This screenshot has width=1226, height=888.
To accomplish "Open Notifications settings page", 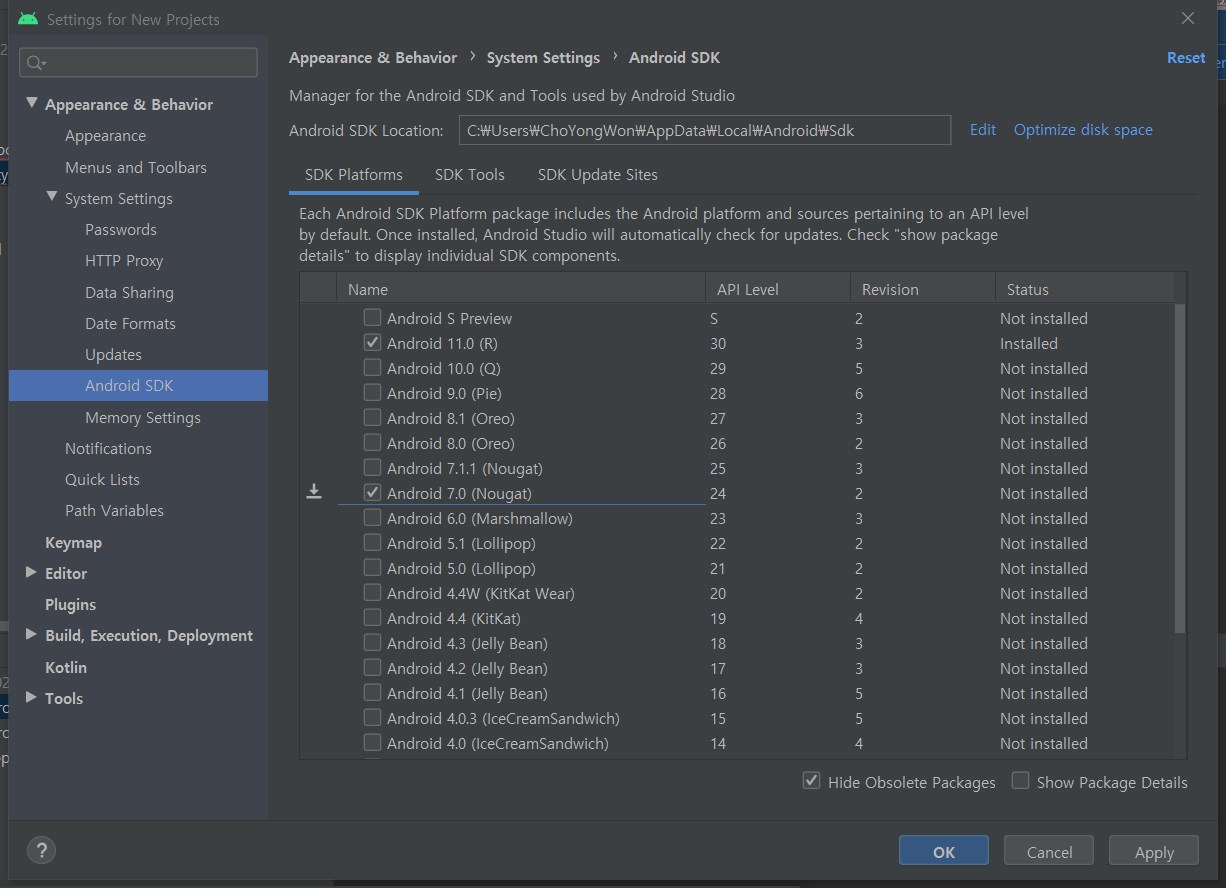I will click(x=108, y=448).
